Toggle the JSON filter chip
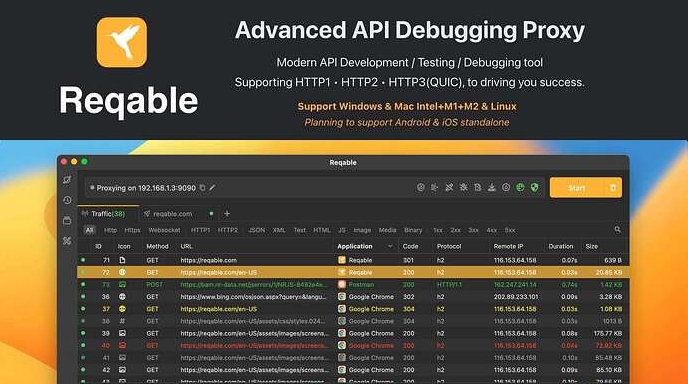This screenshot has height=384, width=688. click(x=257, y=230)
